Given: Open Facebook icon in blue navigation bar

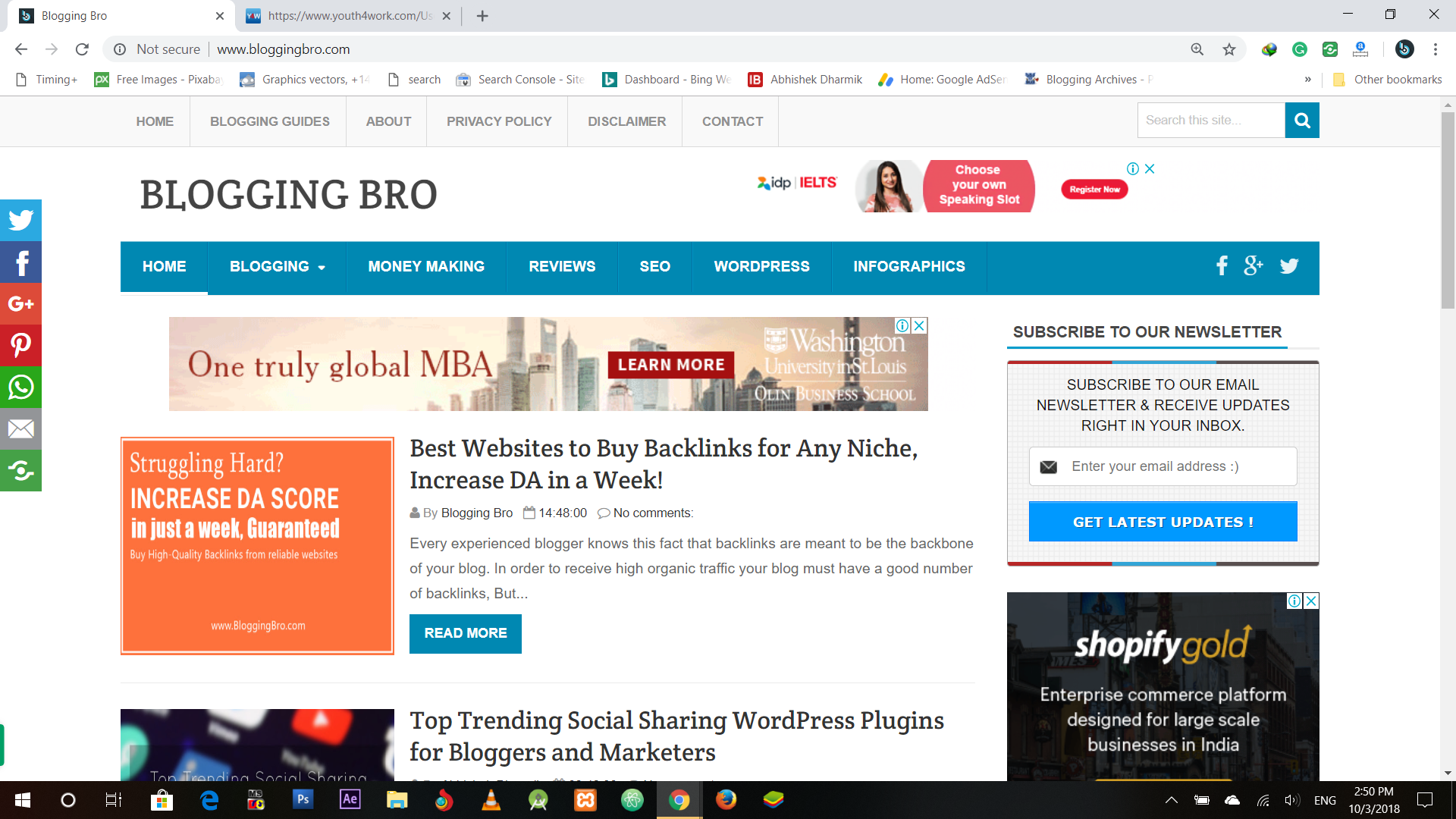Looking at the screenshot, I should click(1222, 266).
